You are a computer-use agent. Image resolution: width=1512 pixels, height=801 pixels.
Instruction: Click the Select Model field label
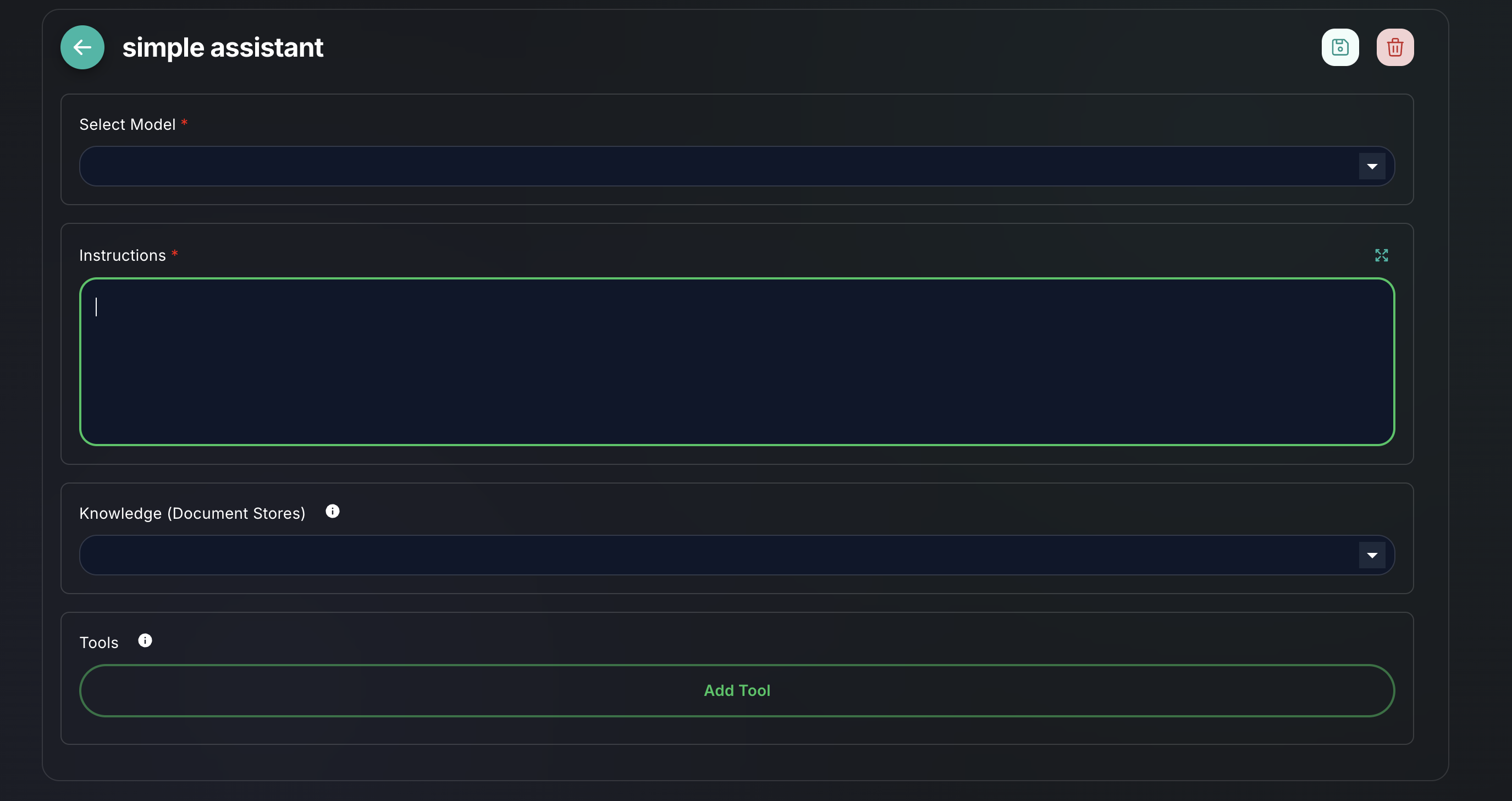(128, 124)
